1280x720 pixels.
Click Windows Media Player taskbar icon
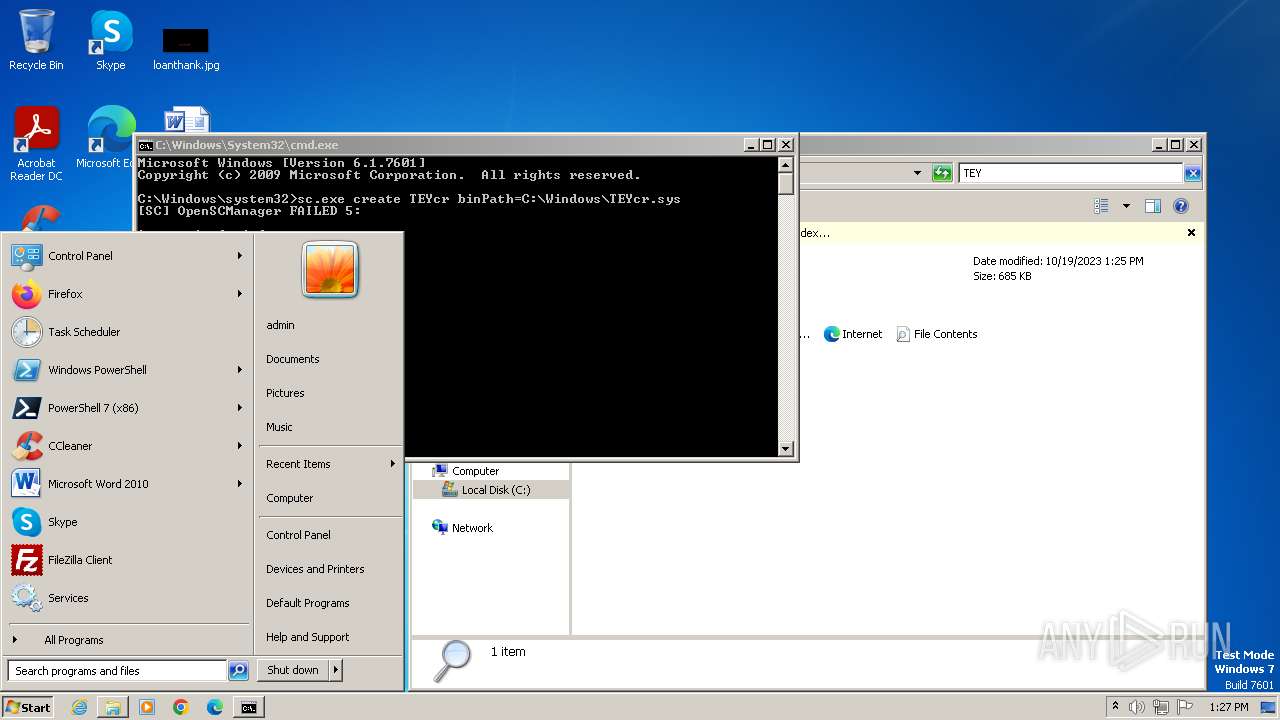point(147,707)
